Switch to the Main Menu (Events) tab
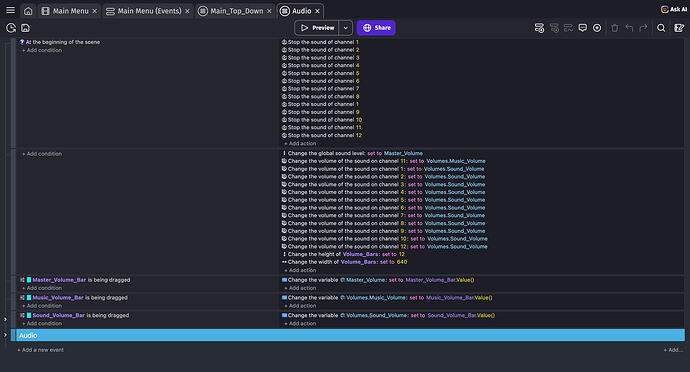Screen dimensions: 690x372 pyautogui.click(x=149, y=11)
